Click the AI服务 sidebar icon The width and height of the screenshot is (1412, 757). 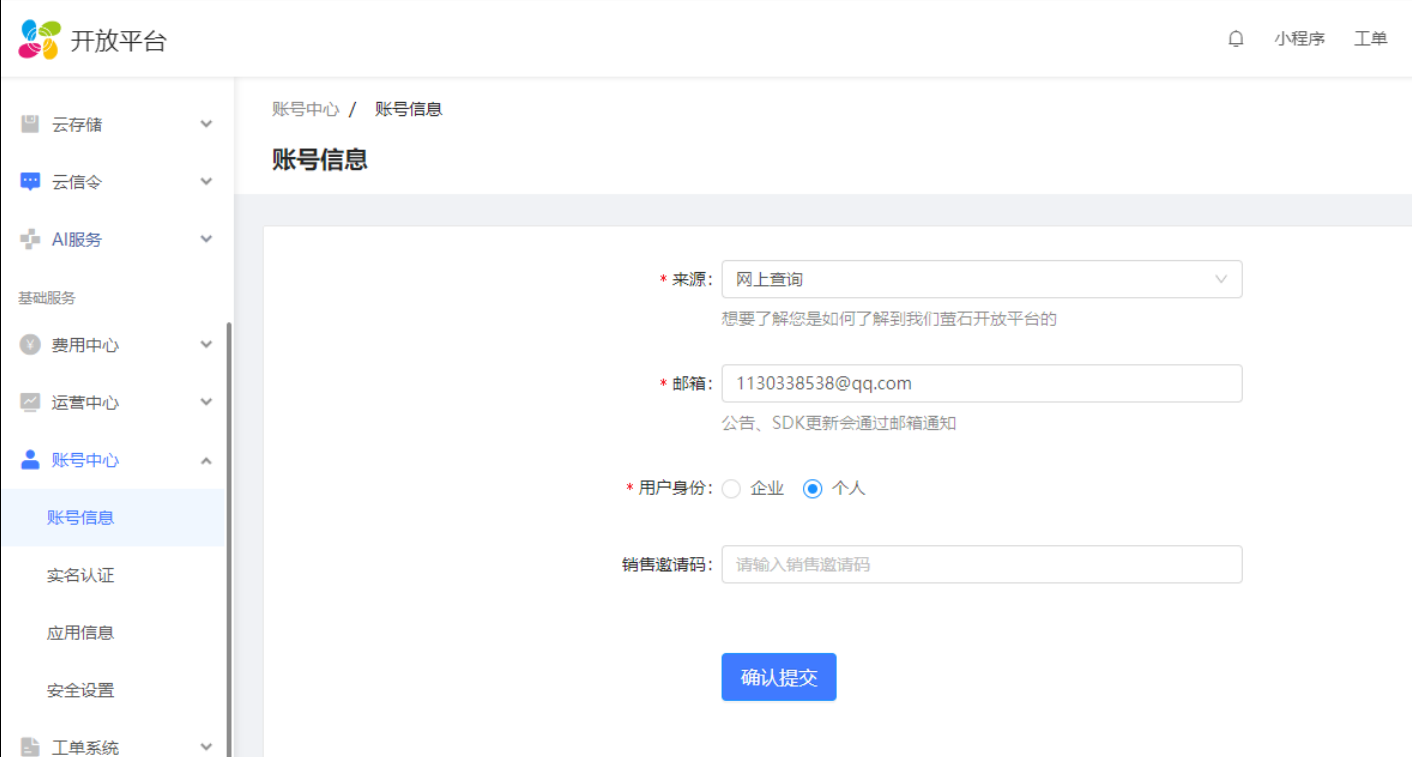30,240
